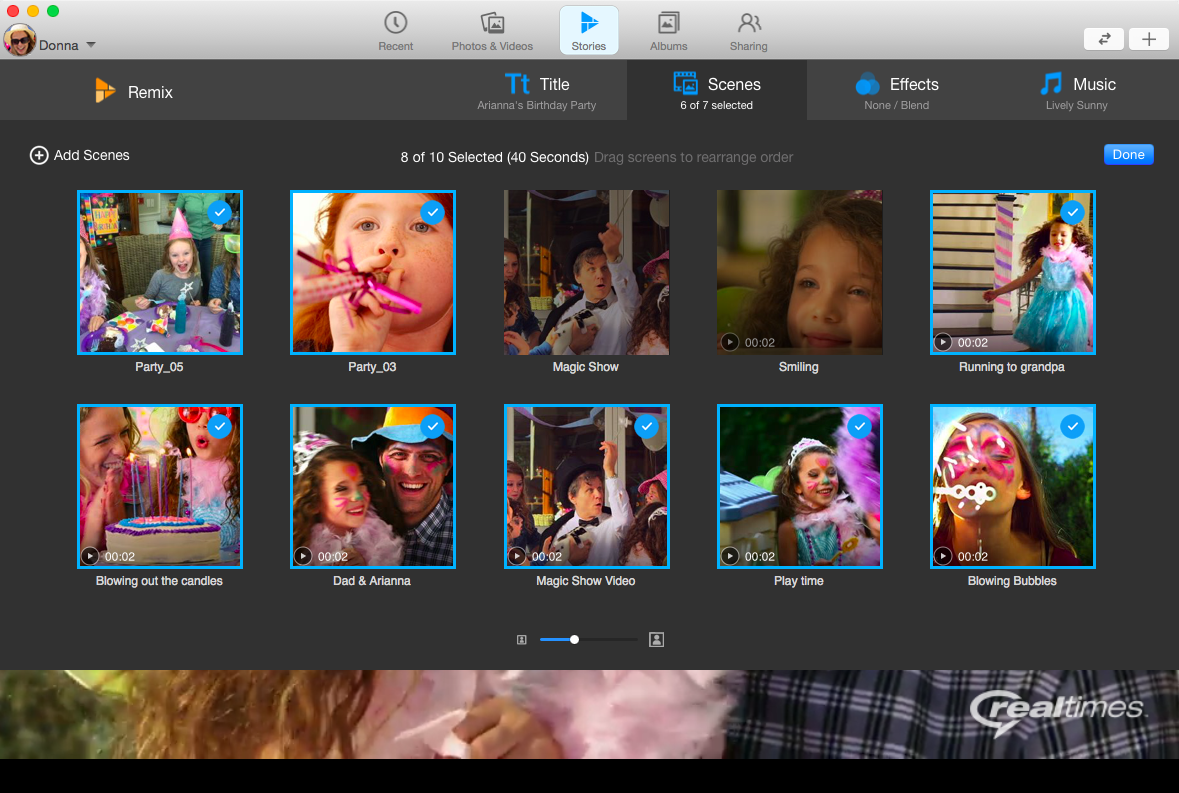Click the transfer arrows icon top right

pos(1103,39)
